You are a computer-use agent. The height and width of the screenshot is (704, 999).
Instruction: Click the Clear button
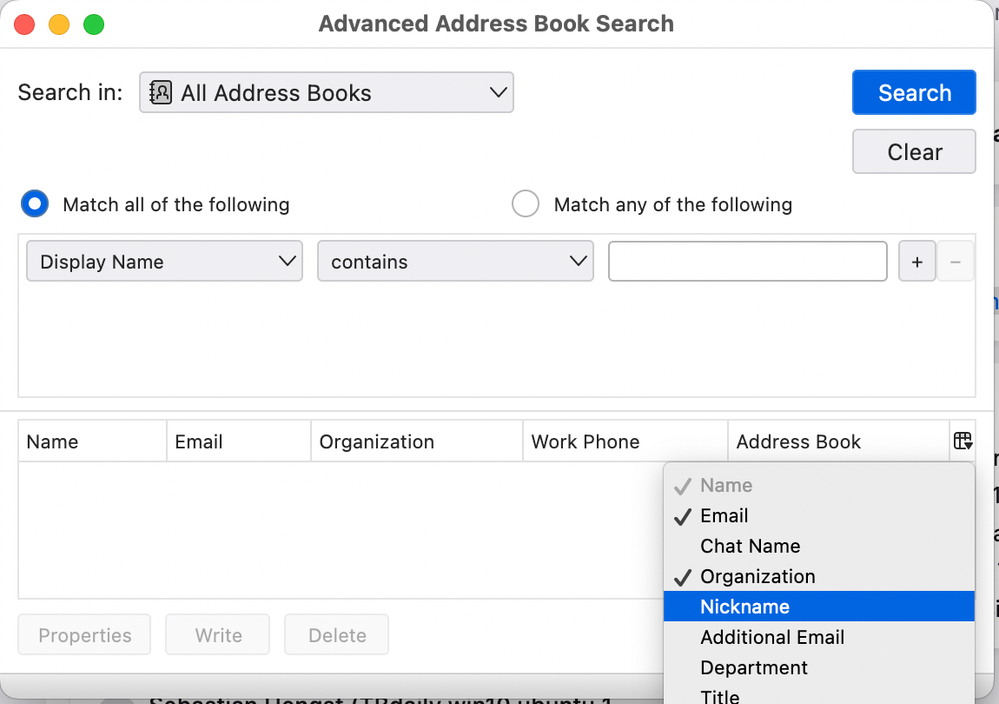(914, 152)
